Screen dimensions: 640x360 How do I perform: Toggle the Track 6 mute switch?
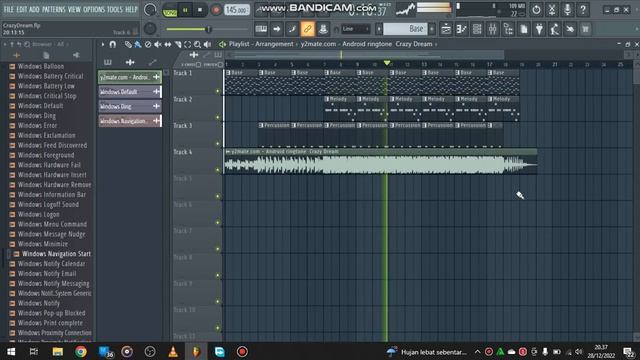(x=218, y=223)
